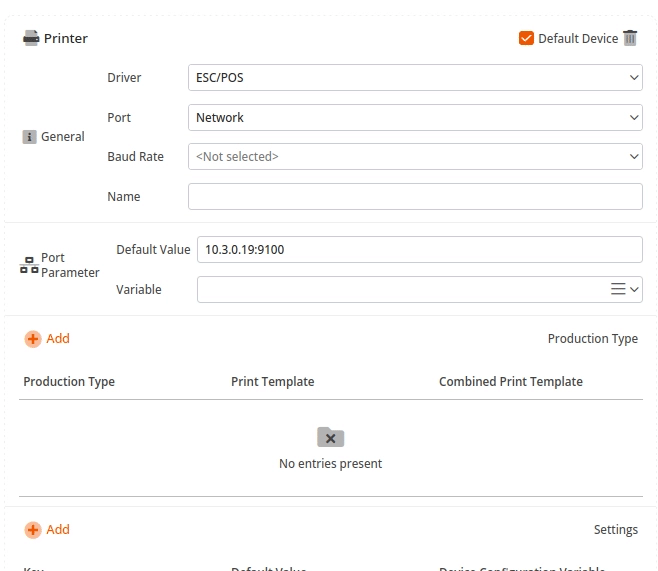This screenshot has width=658, height=571.
Task: Click into the Variable input field
Action: click(400, 289)
